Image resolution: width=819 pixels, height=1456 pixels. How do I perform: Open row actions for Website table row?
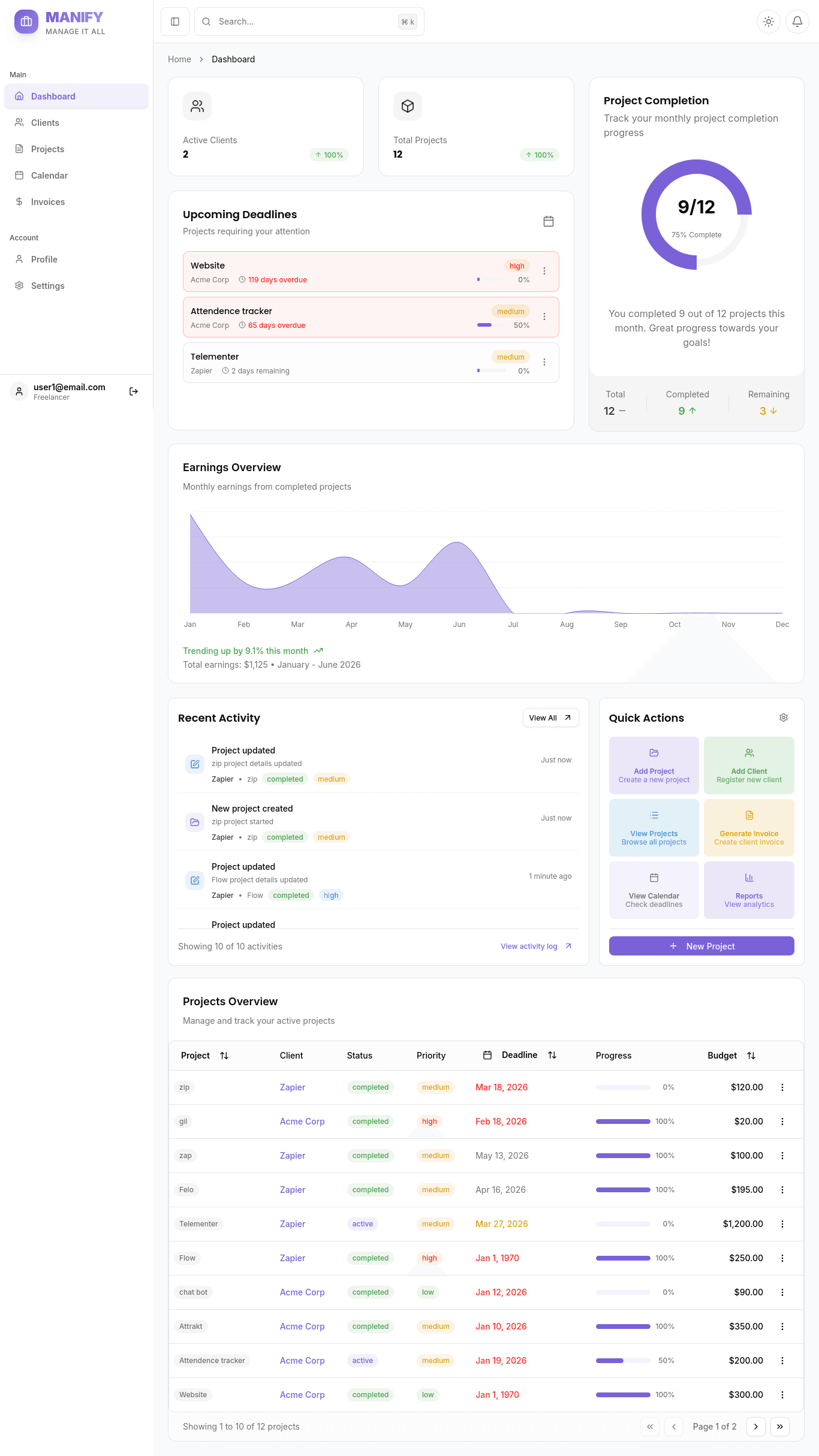coord(782,1395)
